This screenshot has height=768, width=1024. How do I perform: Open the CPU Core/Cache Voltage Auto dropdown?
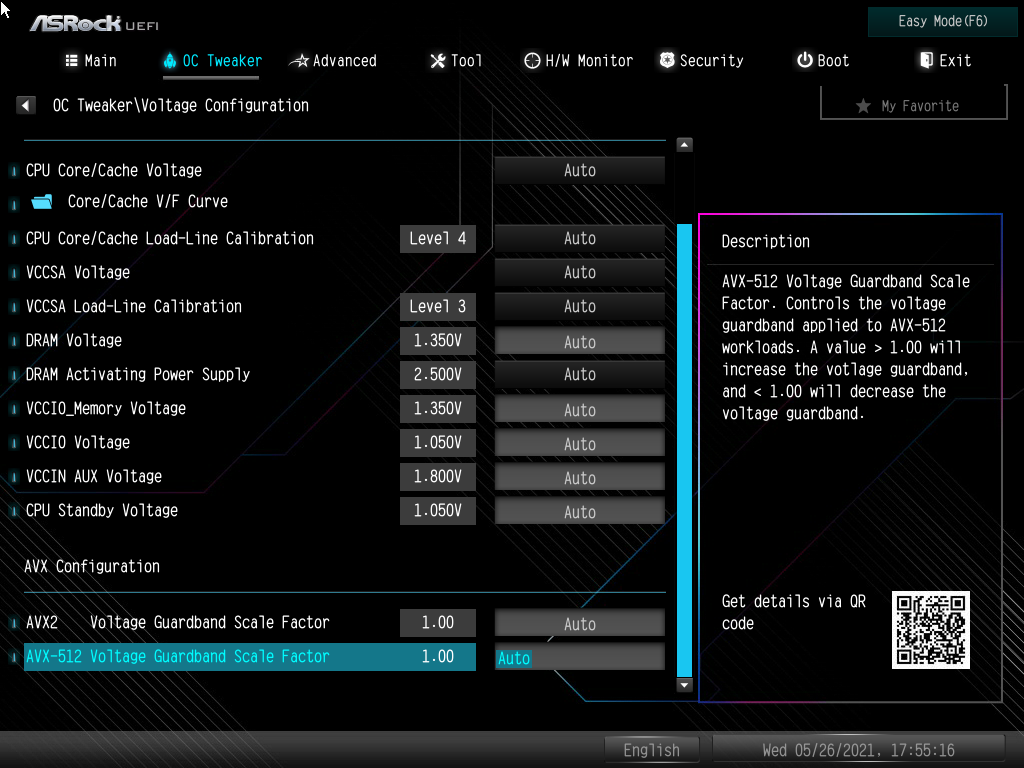coord(579,170)
